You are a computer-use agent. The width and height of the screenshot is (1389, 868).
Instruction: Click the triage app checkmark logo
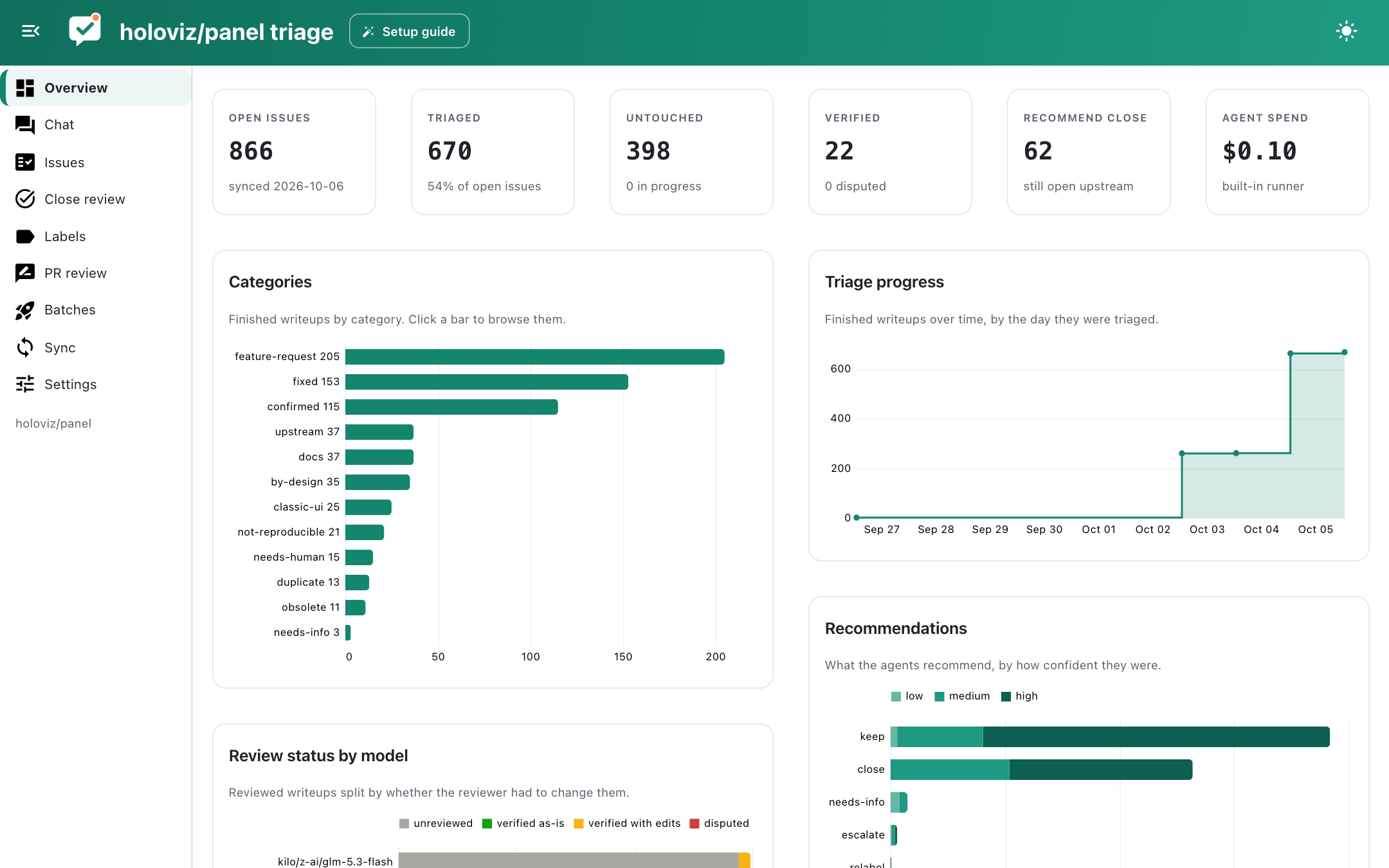pyautogui.click(x=85, y=30)
